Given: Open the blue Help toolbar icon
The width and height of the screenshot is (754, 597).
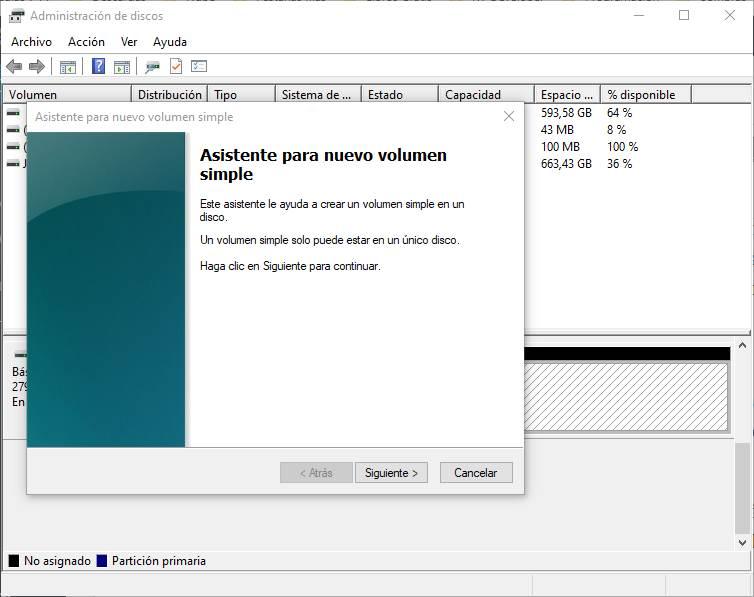Looking at the screenshot, I should click(x=99, y=66).
